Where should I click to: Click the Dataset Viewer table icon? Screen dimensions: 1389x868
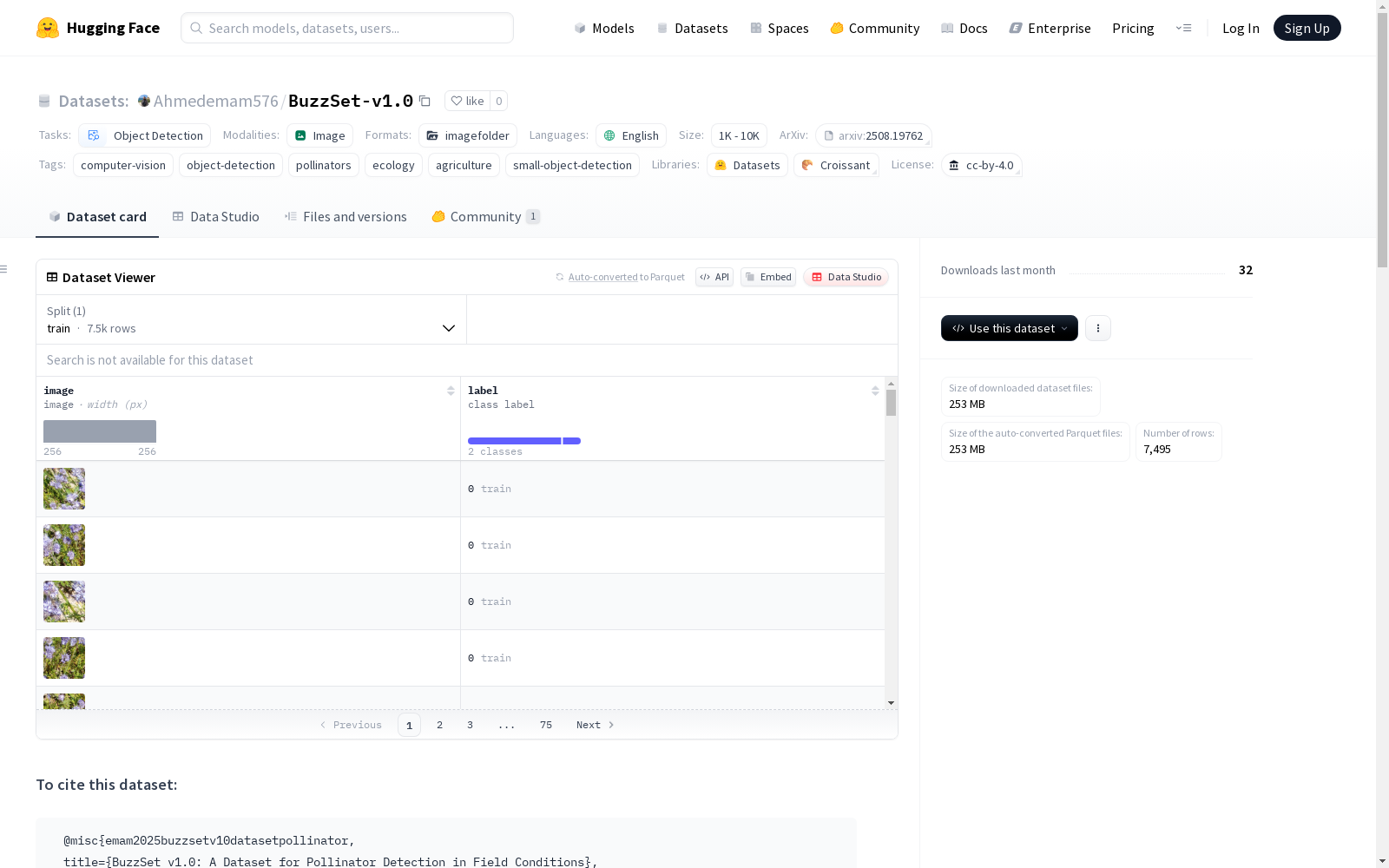pos(52,277)
